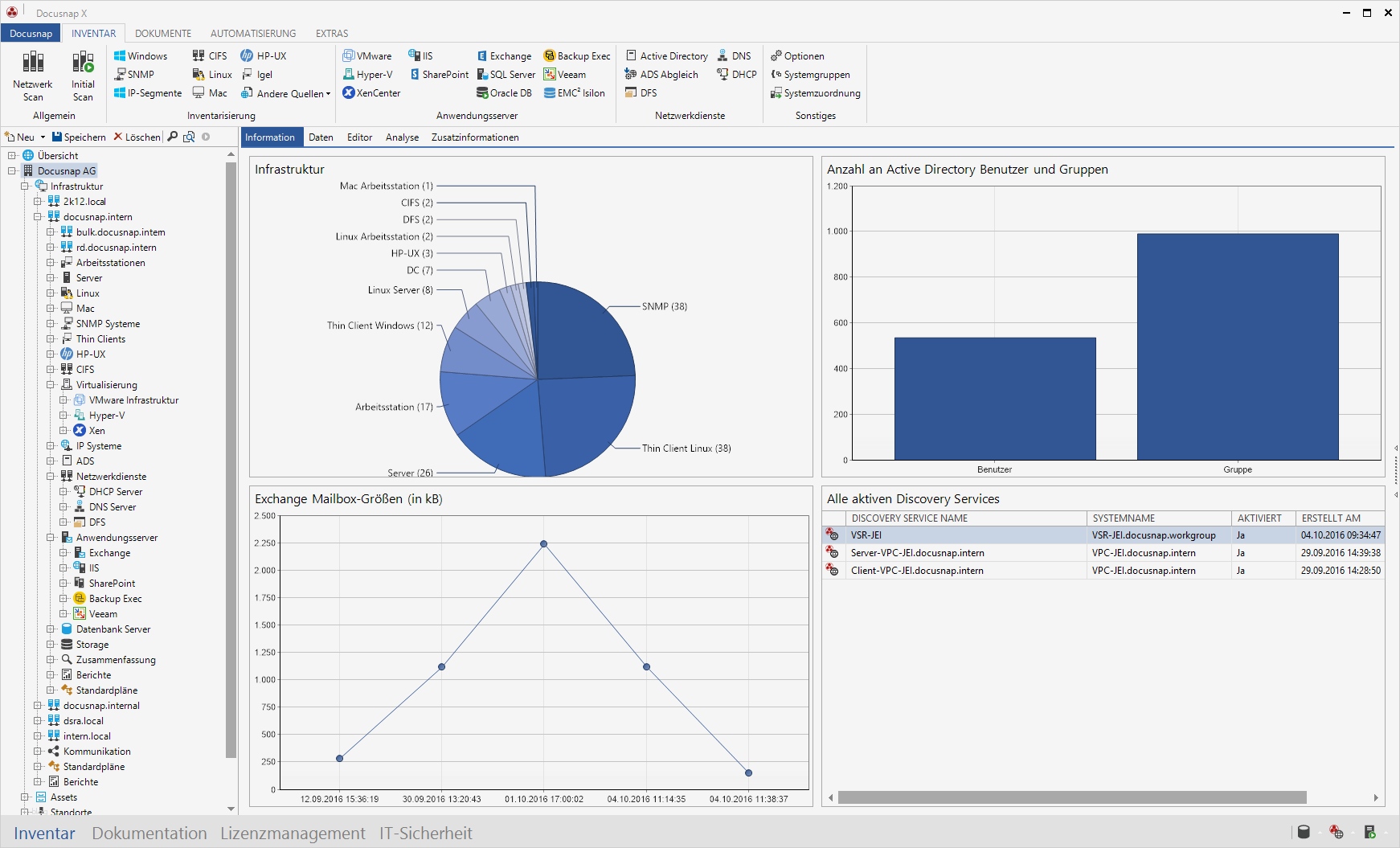Select the Oracle DB inventory

pos(504,93)
